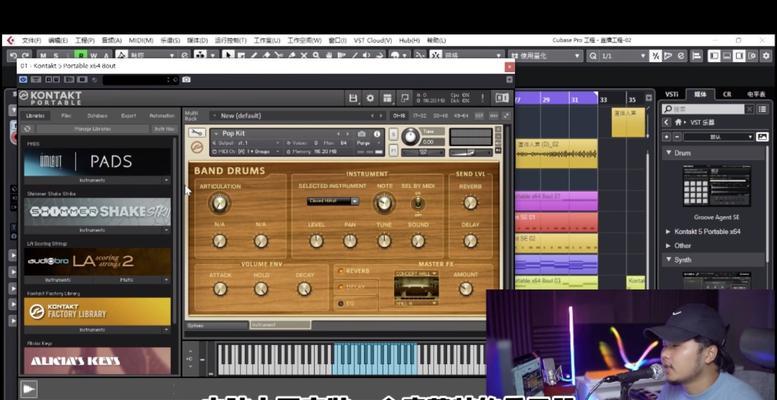Image resolution: width=777 pixels, height=400 pixels.
Task: Expand the Kontakt 5 Portable x64 entry
Action: tap(668, 231)
